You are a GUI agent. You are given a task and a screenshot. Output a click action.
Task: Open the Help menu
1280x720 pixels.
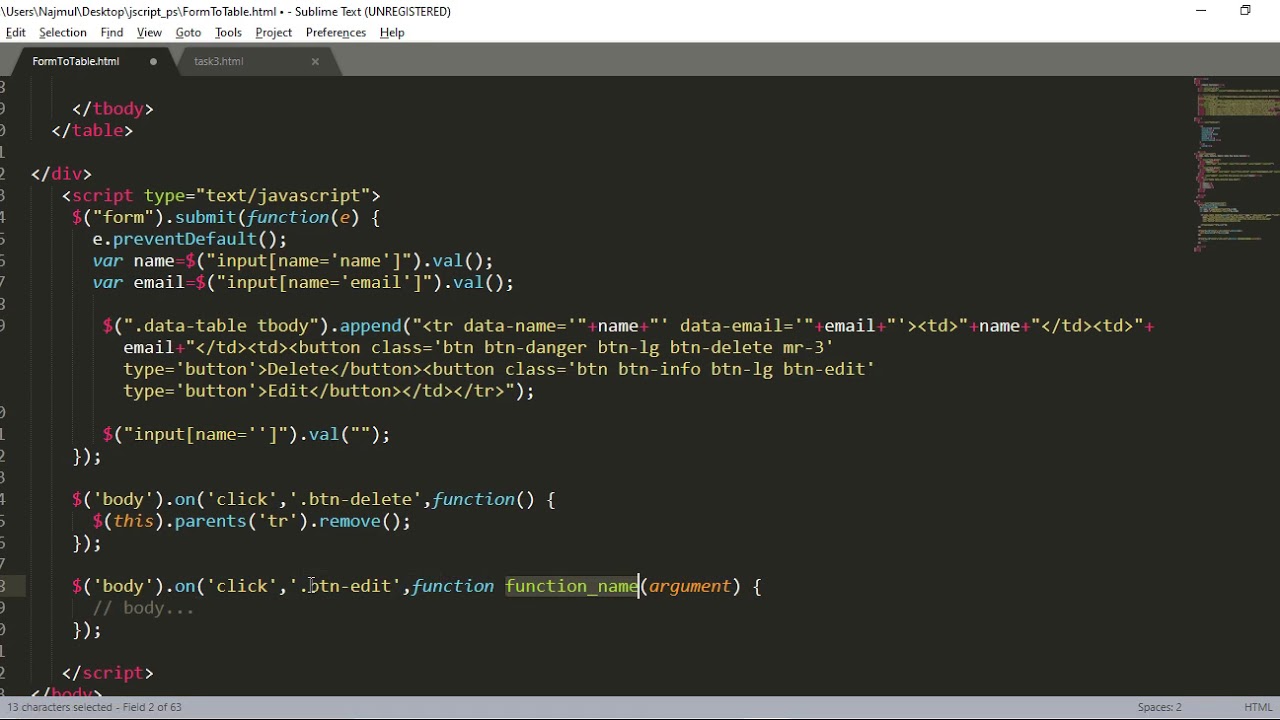click(392, 32)
